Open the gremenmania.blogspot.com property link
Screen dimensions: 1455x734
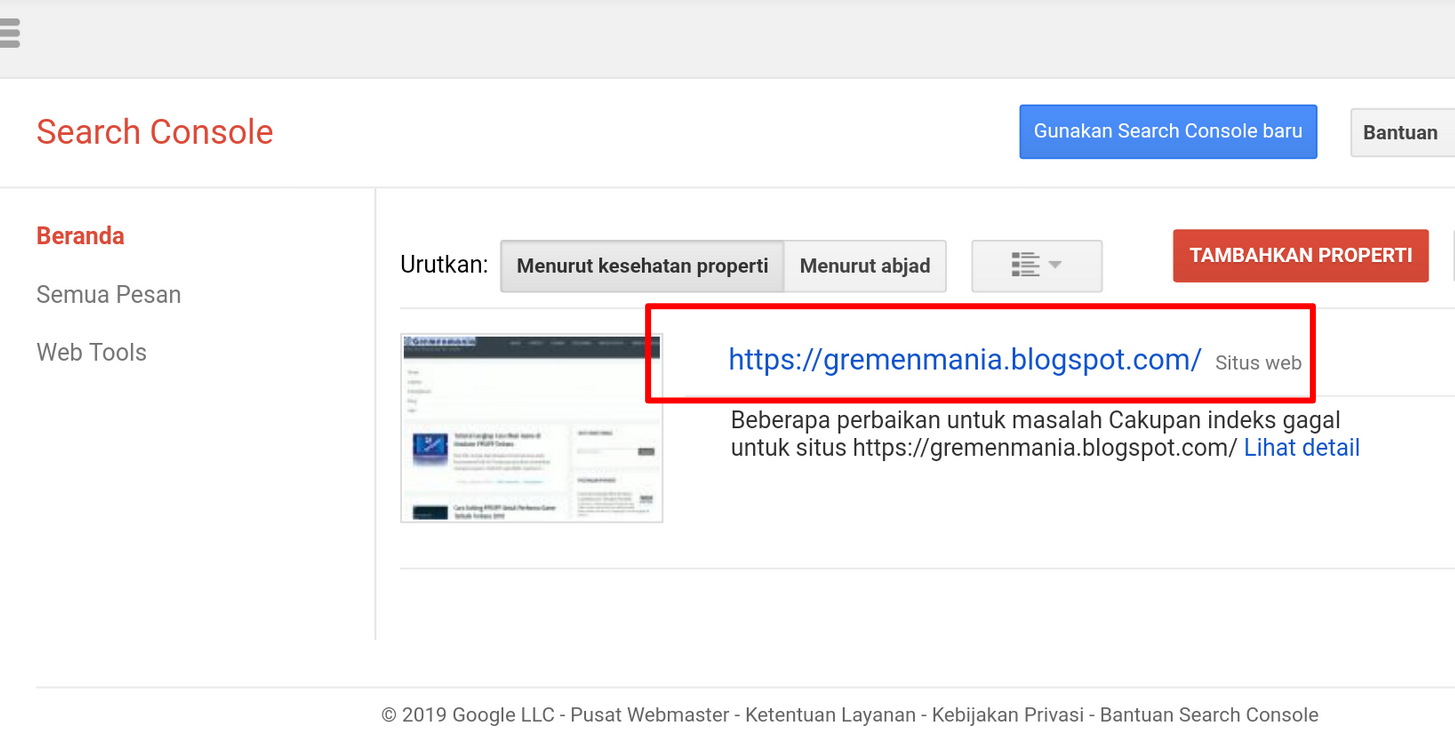pyautogui.click(x=965, y=359)
